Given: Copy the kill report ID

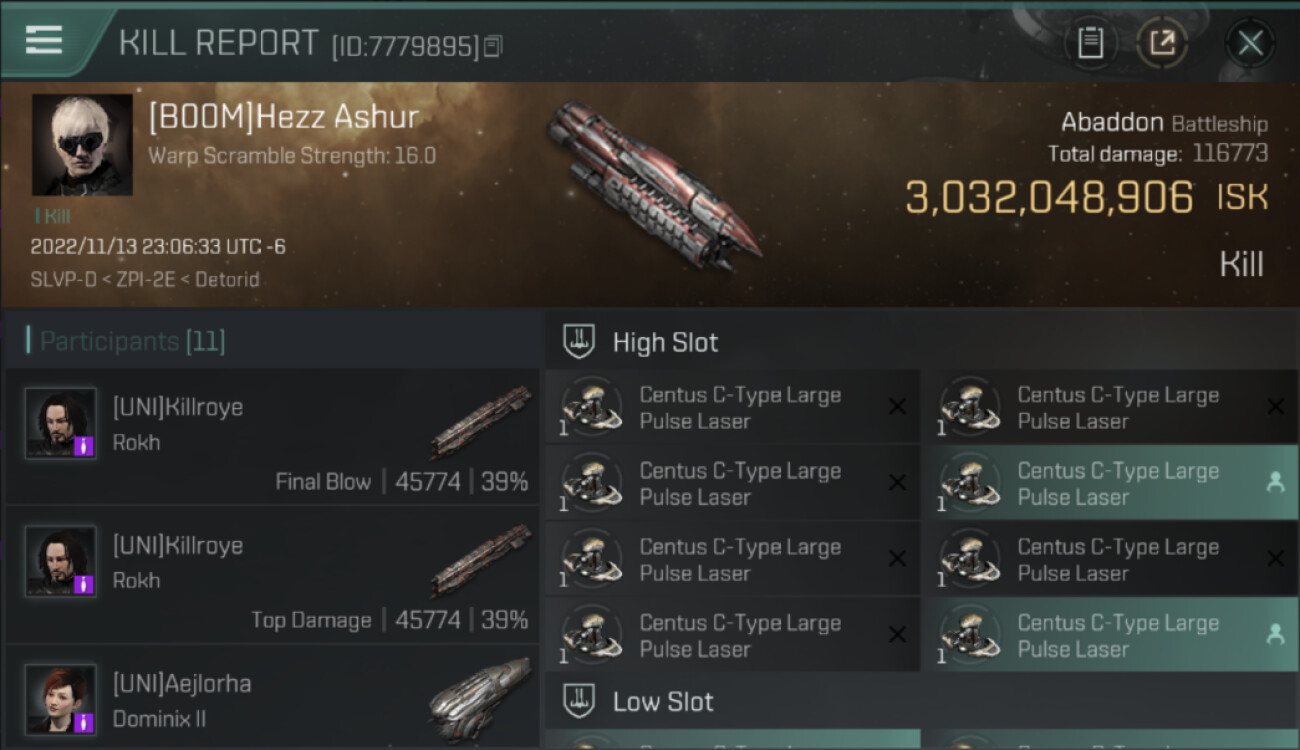Looking at the screenshot, I should click(x=492, y=46).
